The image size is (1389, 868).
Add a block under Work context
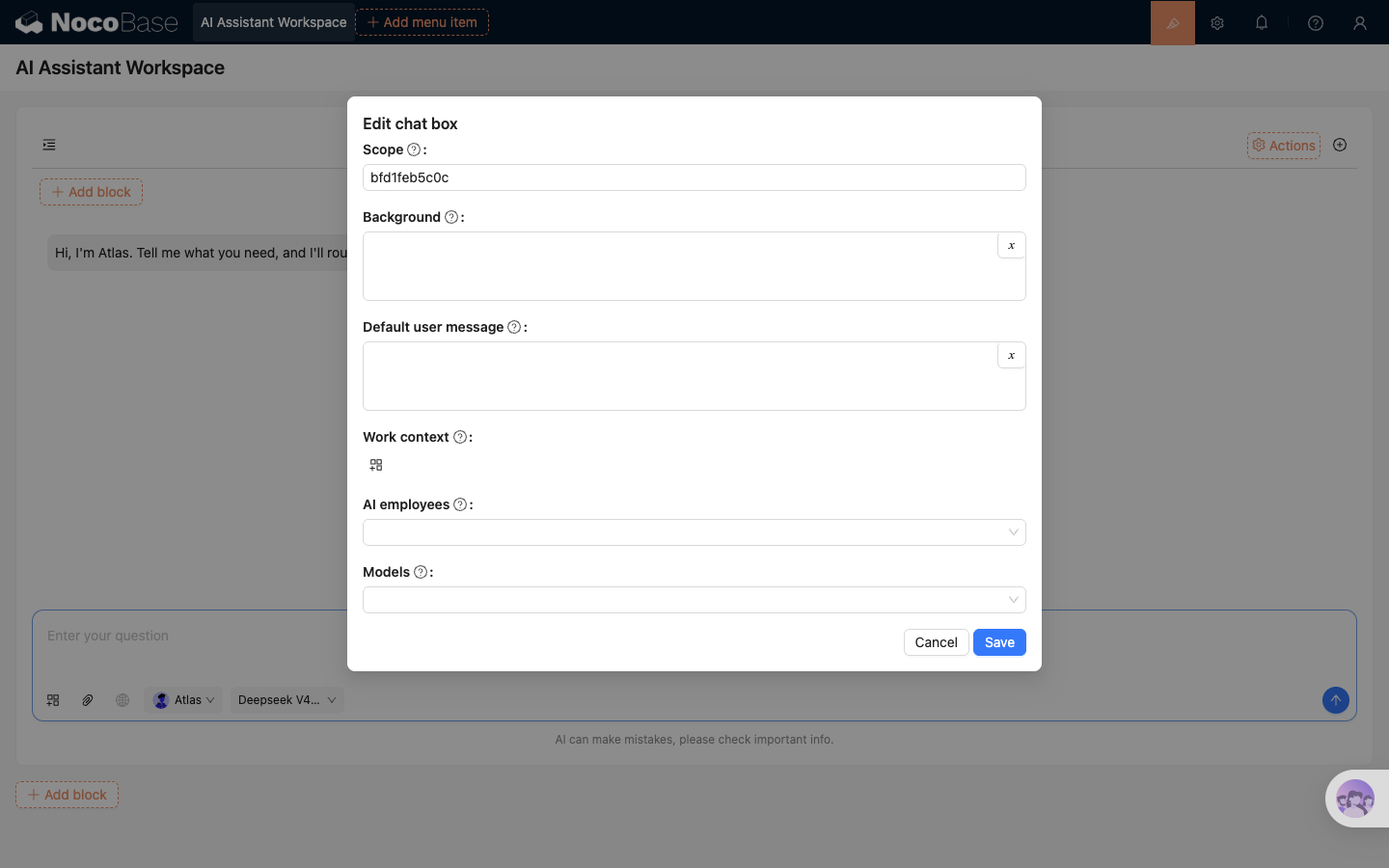(376, 465)
